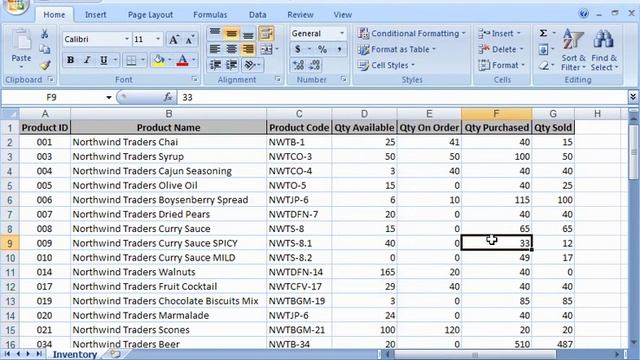This screenshot has height=360, width=640.
Task: Select the Format Painter brush
Action: pyautogui.click(x=45, y=65)
